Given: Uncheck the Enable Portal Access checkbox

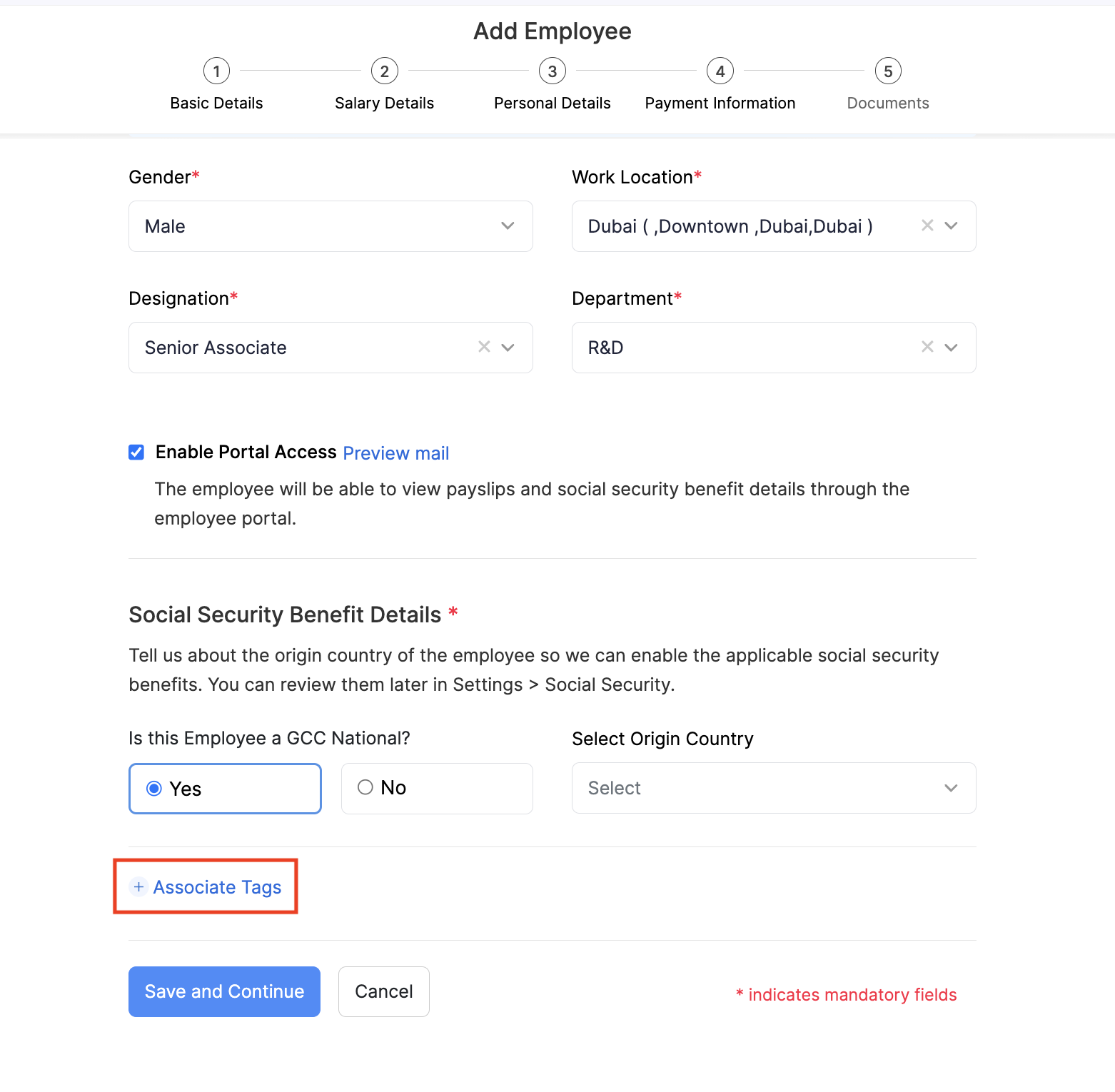Looking at the screenshot, I should click(136, 453).
